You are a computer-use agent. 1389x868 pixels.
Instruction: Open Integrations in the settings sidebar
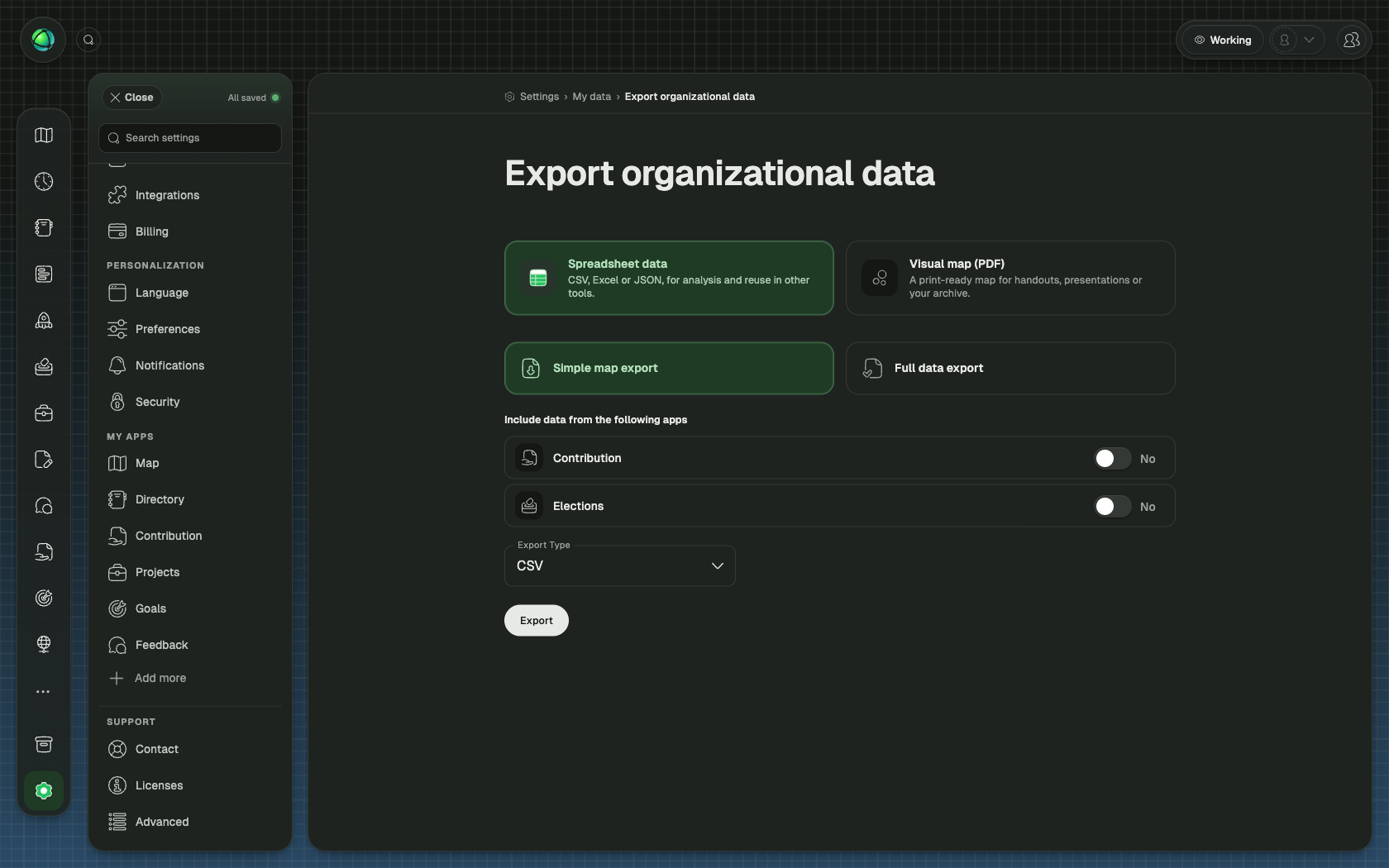(x=190, y=195)
